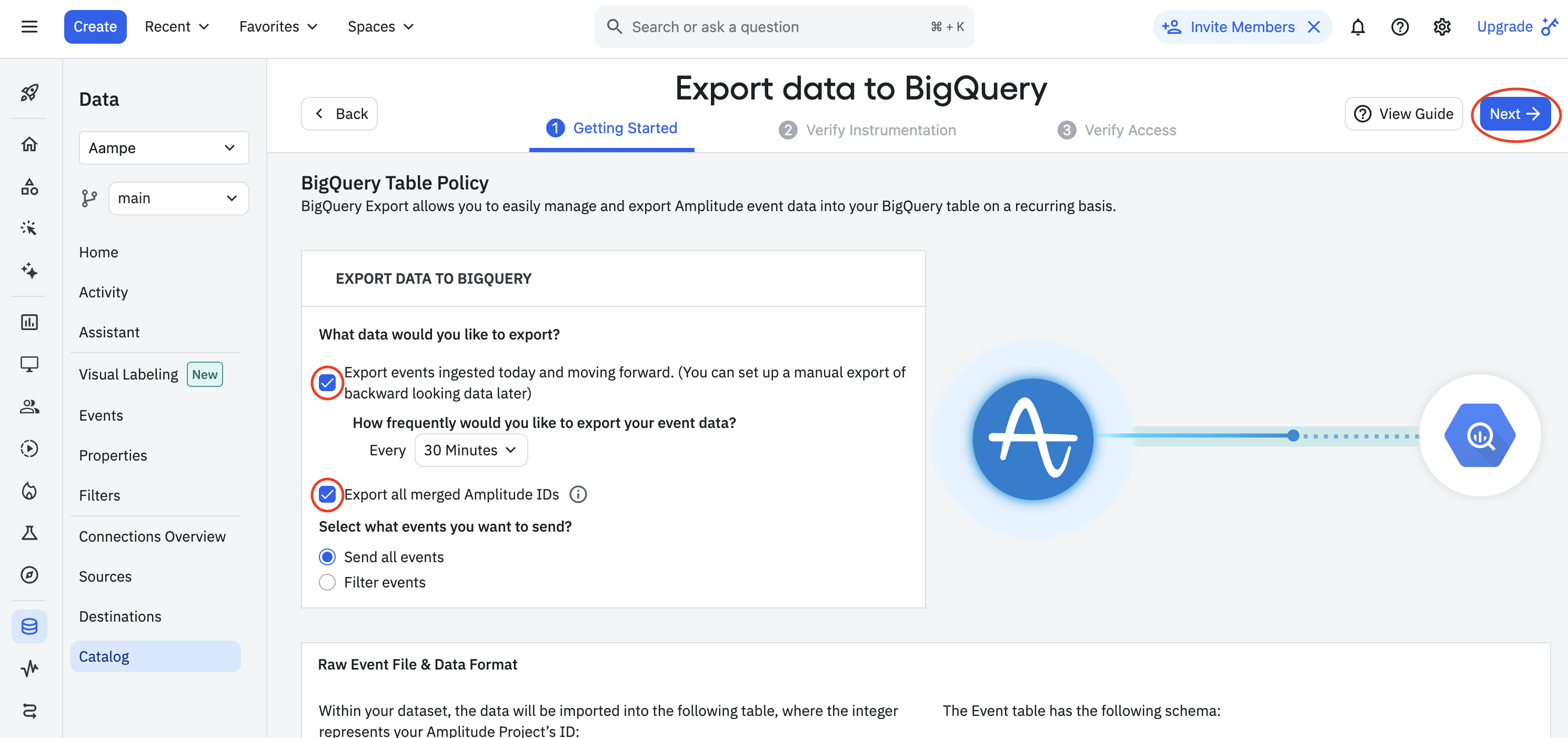The height and width of the screenshot is (738, 1568).
Task: Click the Next button
Action: pyautogui.click(x=1514, y=113)
